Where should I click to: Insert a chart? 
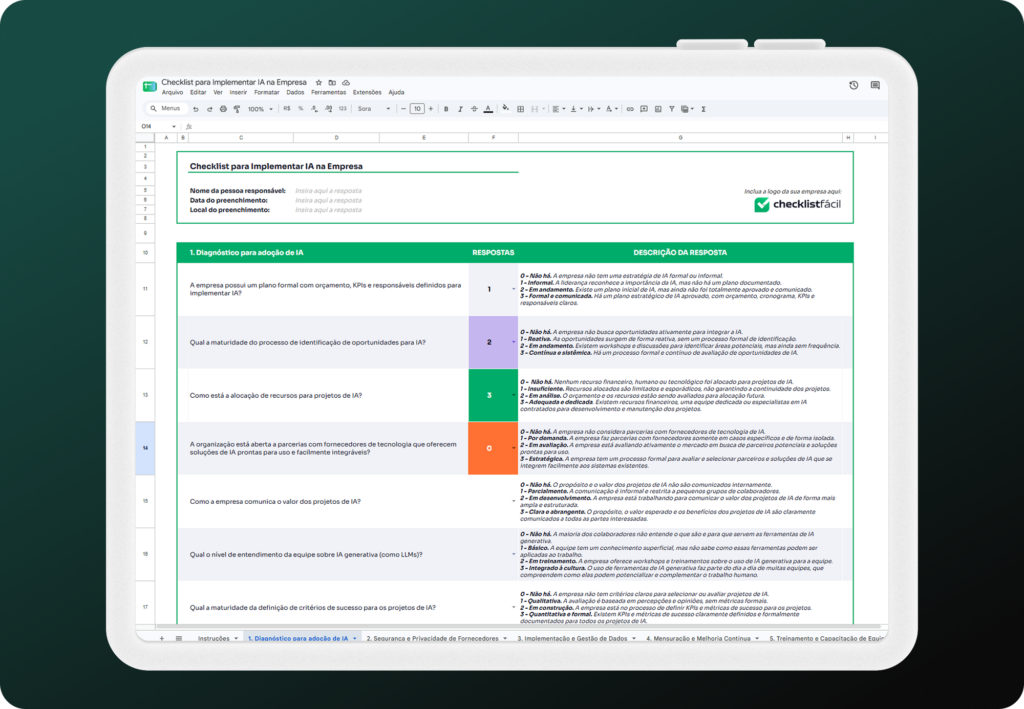(658, 109)
